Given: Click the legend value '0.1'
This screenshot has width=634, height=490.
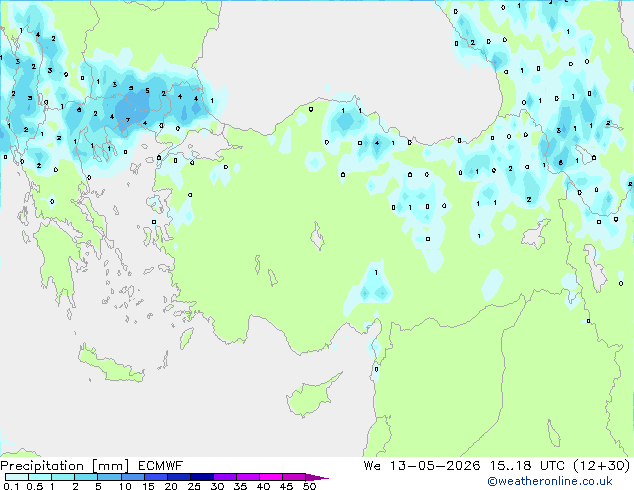Looking at the screenshot, I should (11, 486).
